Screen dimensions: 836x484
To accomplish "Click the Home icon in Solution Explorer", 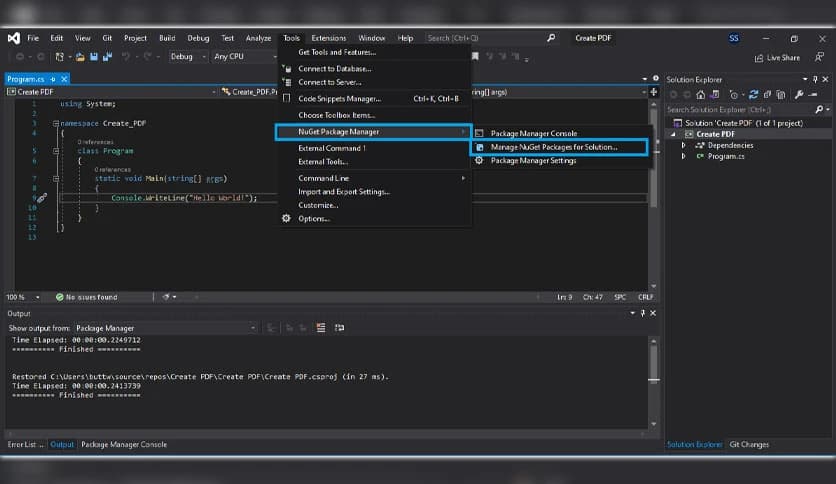I will (701, 95).
